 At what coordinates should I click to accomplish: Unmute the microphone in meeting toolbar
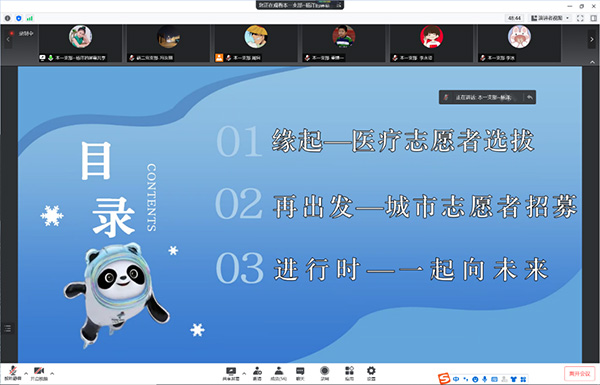tap(13, 373)
